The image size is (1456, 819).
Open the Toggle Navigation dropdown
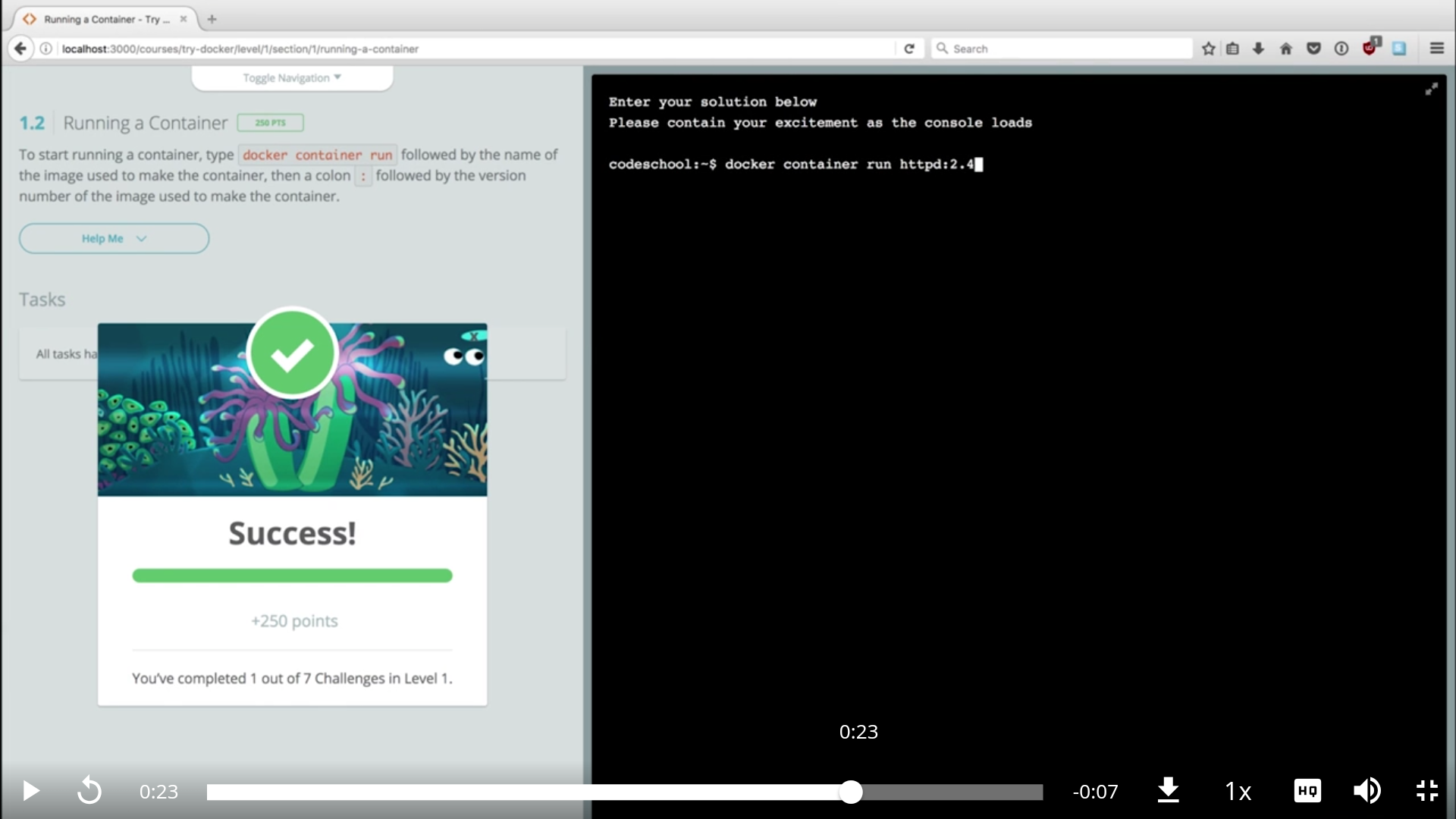(291, 77)
